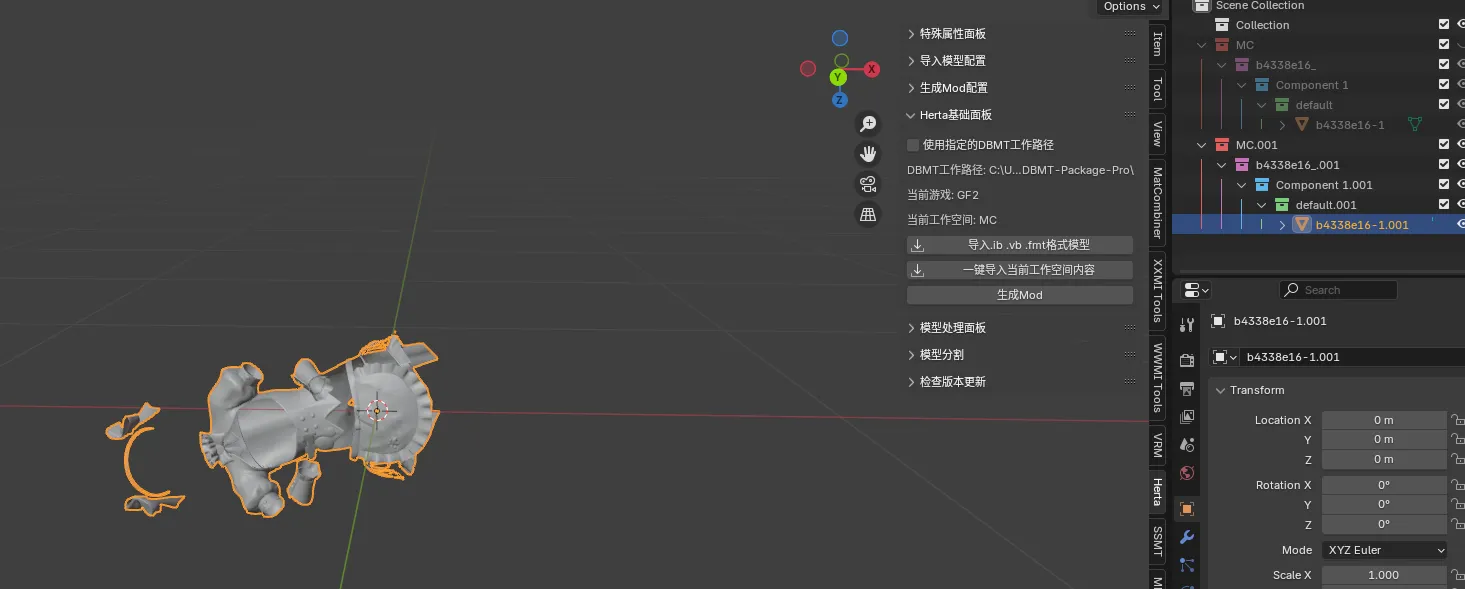Click the Component 1.001 collection icon
The image size is (1465, 589).
(1261, 185)
